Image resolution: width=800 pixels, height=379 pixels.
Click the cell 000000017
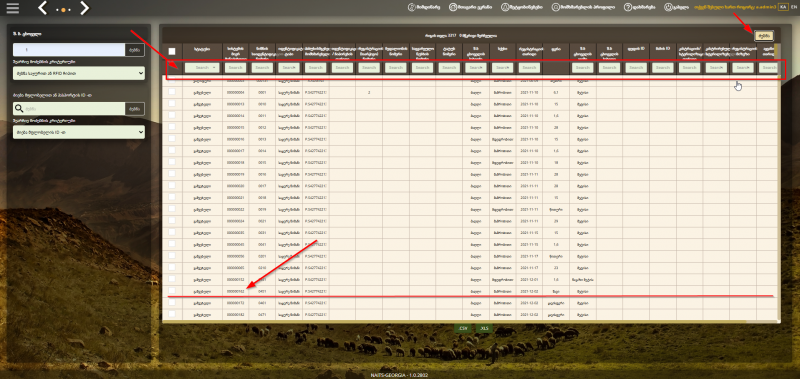(x=235, y=151)
